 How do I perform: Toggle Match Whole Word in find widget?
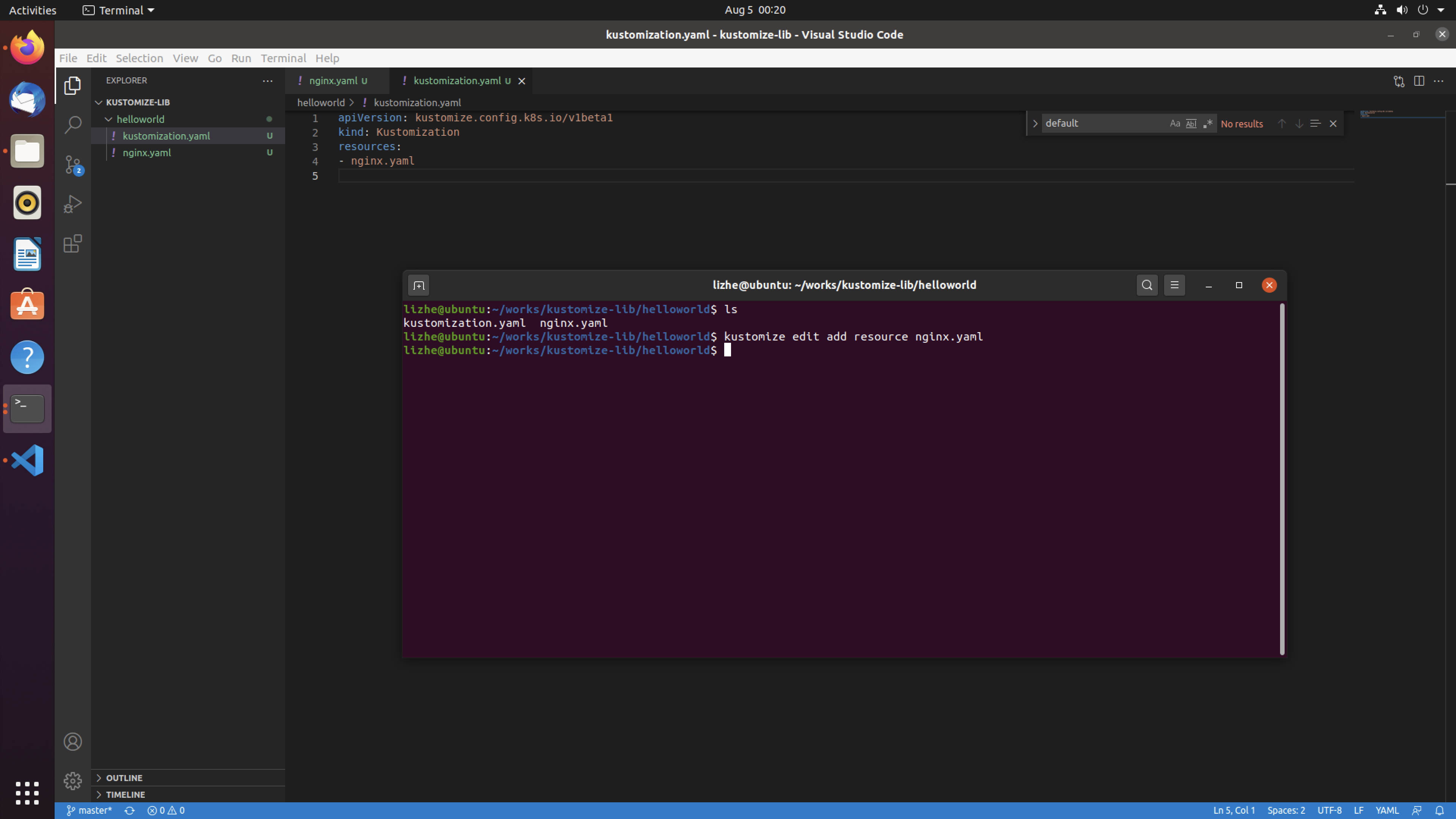tap(1191, 123)
